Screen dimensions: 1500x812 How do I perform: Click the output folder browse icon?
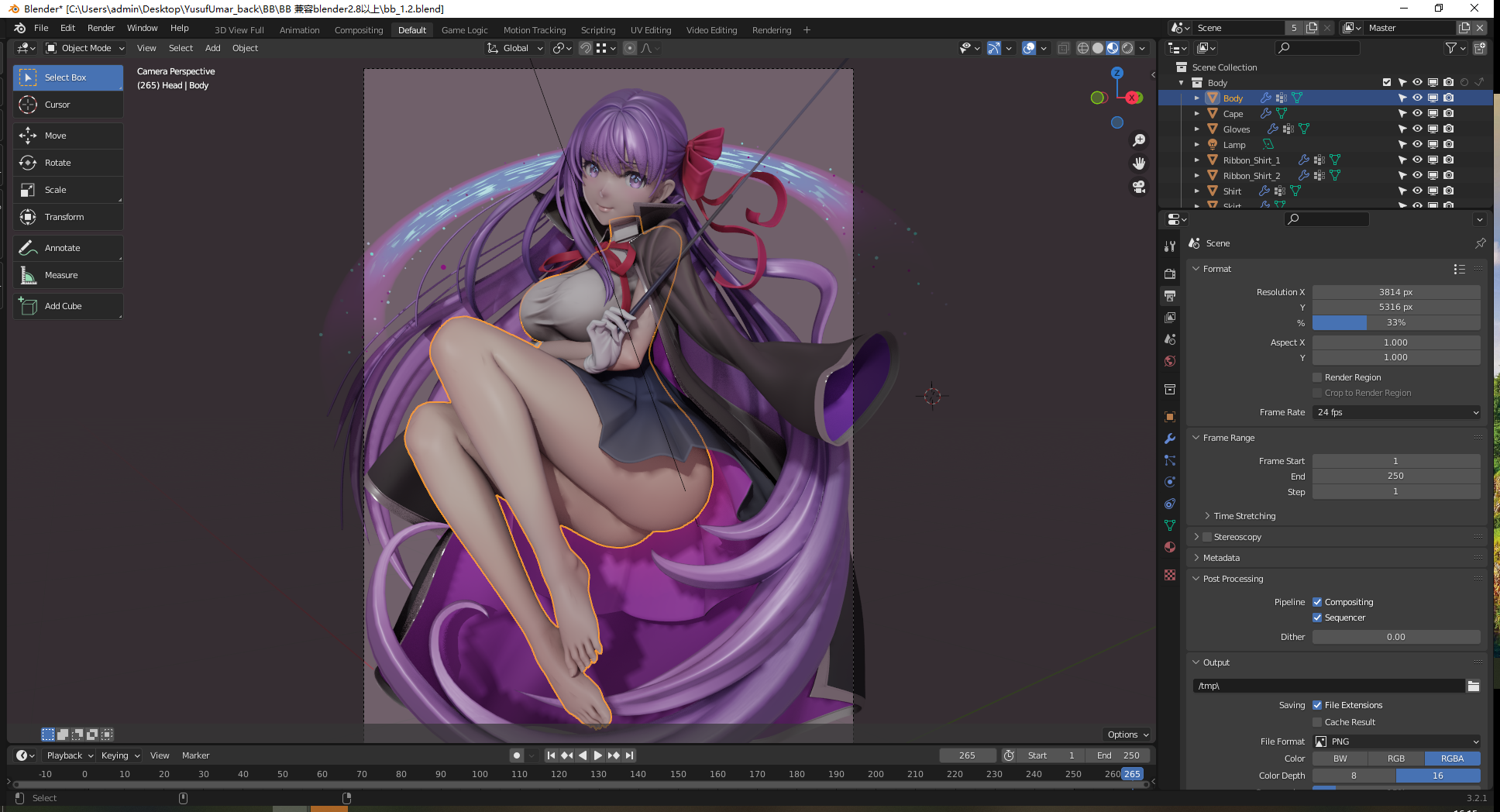tap(1473, 686)
